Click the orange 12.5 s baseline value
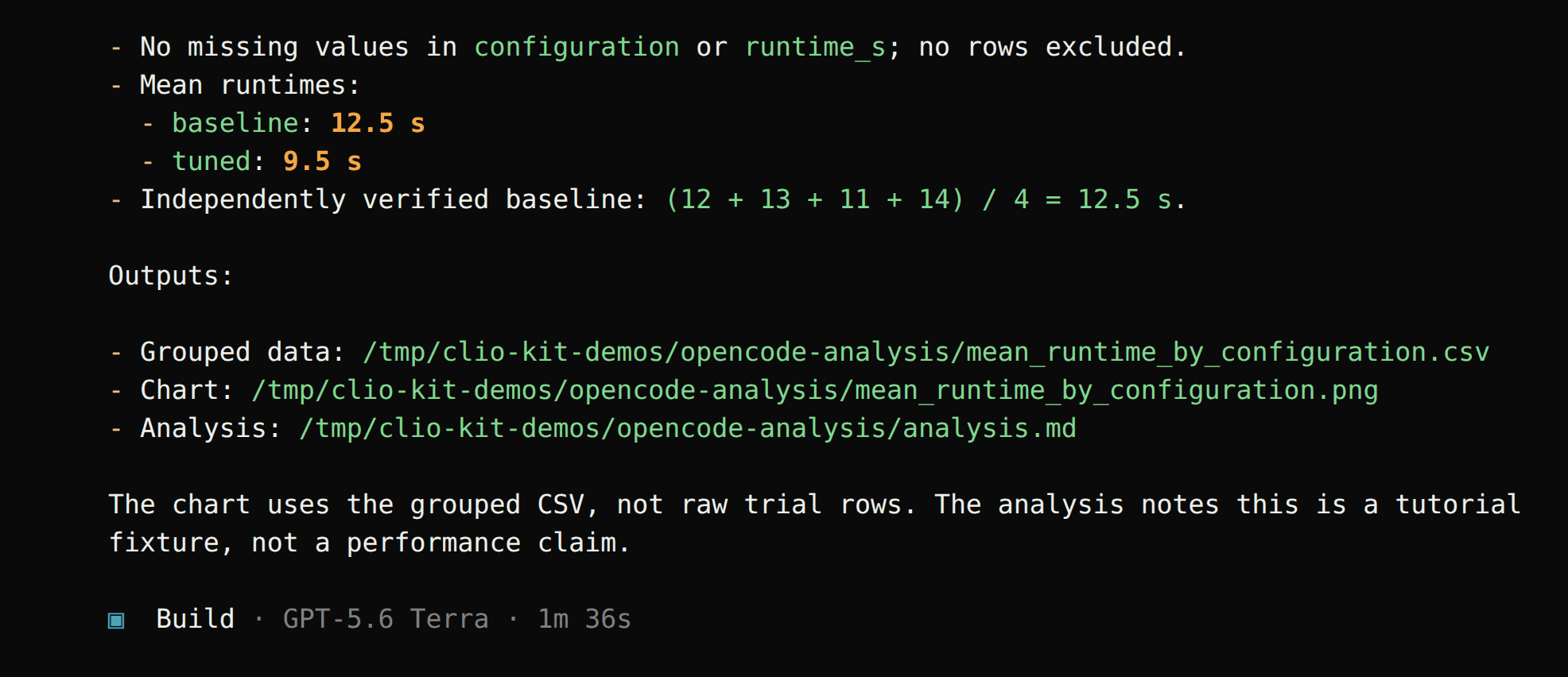1568x677 pixels. (378, 123)
